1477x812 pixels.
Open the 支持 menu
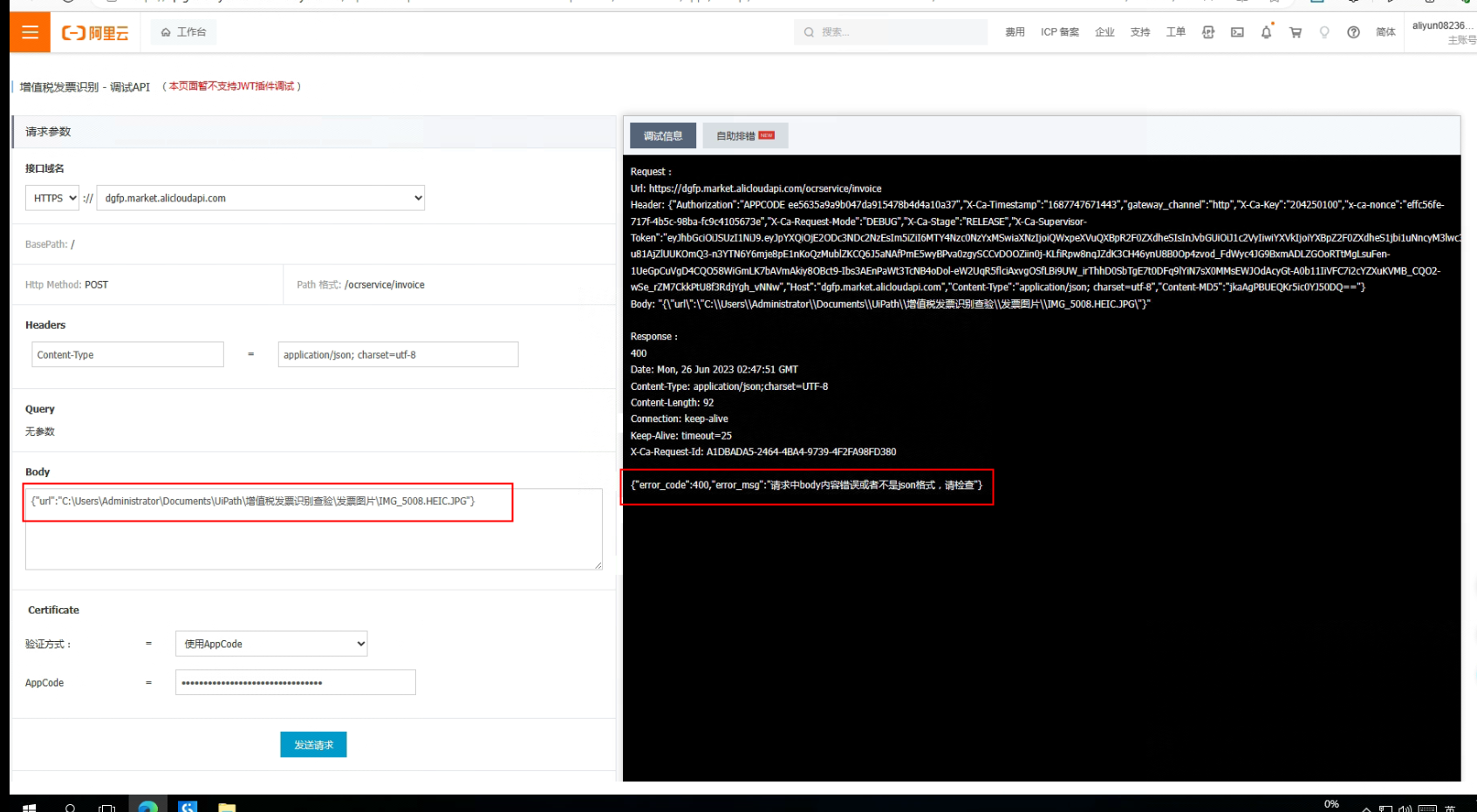tap(1140, 32)
